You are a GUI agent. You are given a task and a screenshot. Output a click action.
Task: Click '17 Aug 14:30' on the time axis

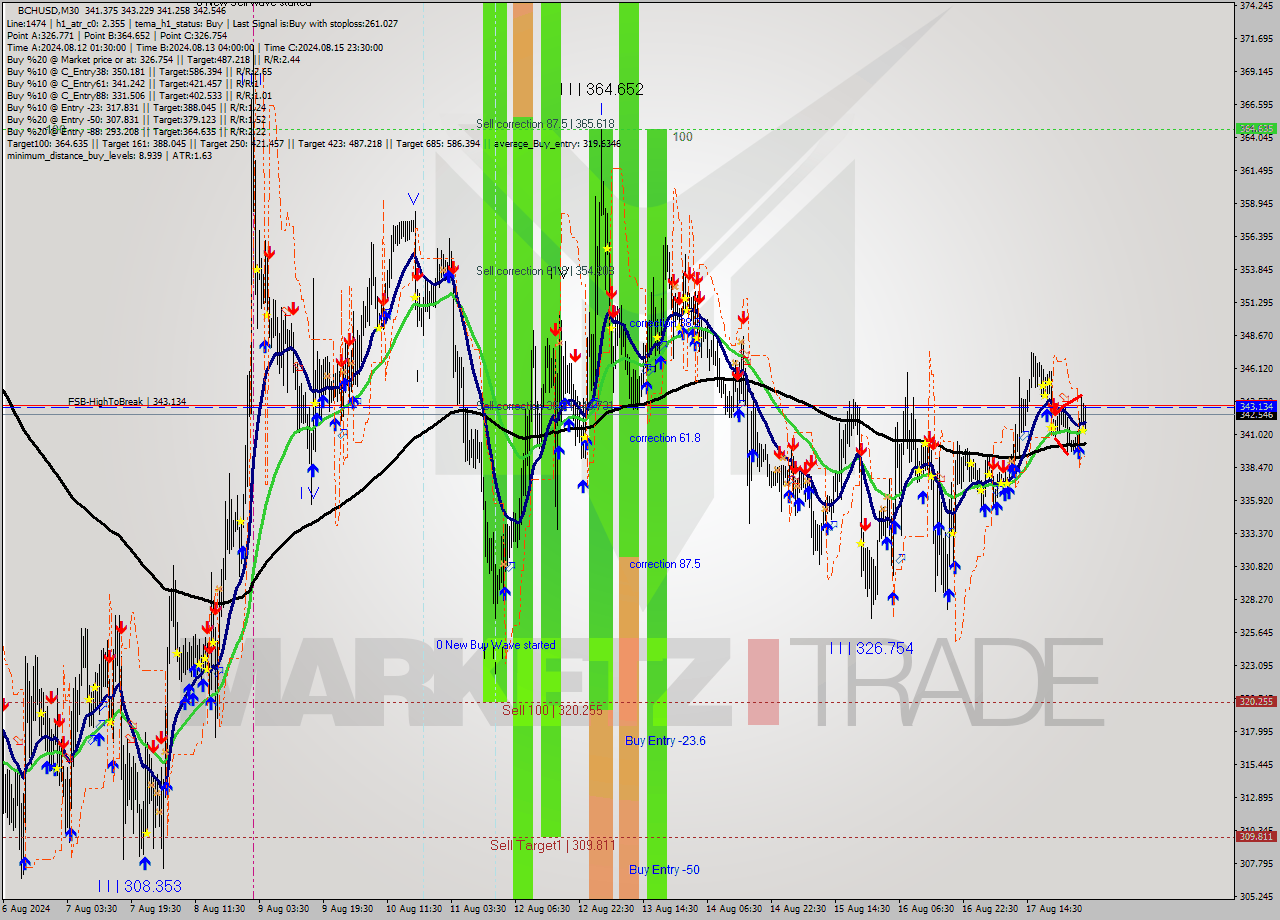click(1052, 909)
